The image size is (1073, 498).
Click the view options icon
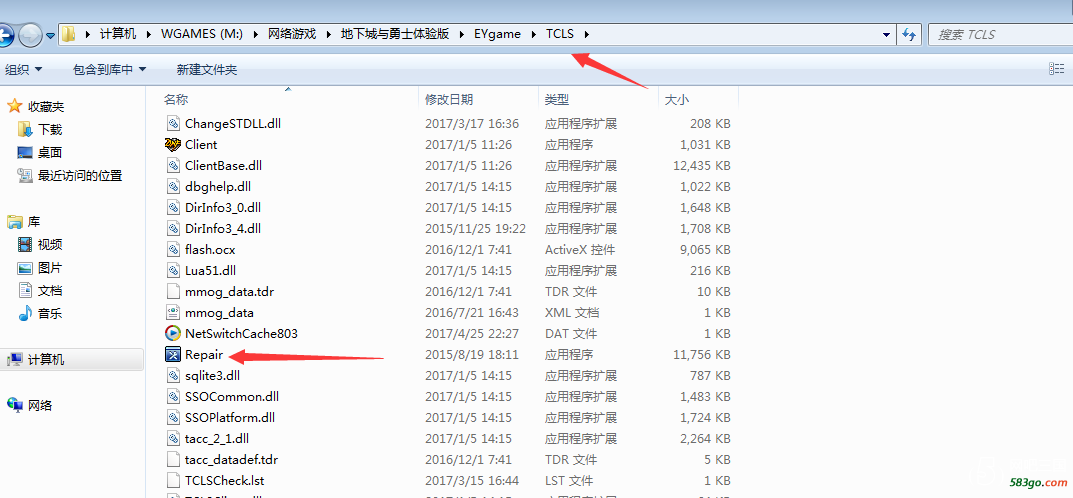click(1057, 68)
